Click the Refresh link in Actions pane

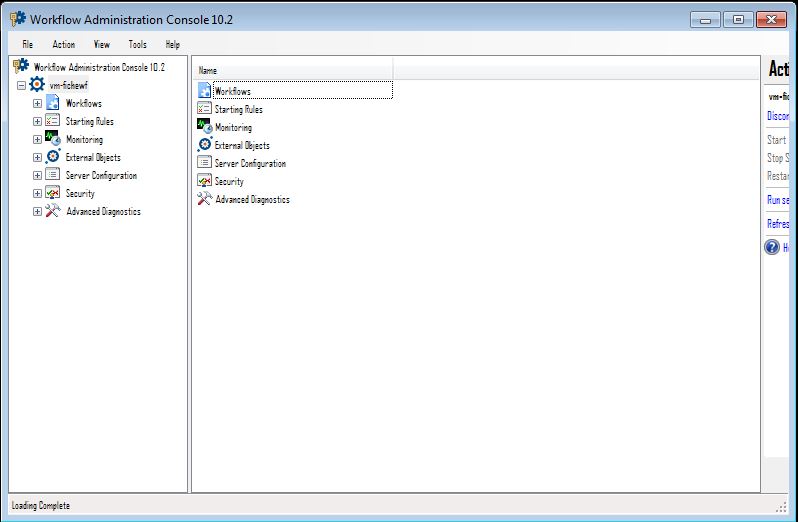pyautogui.click(x=778, y=224)
